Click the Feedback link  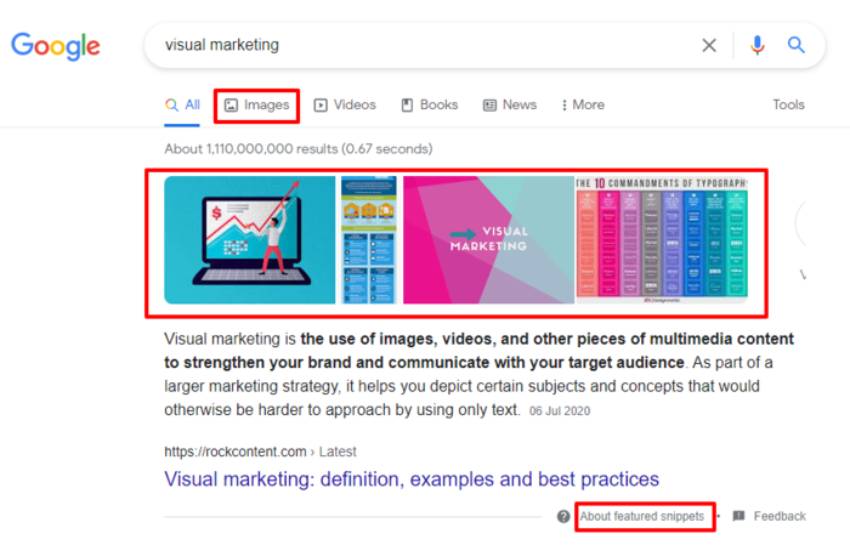tap(769, 516)
